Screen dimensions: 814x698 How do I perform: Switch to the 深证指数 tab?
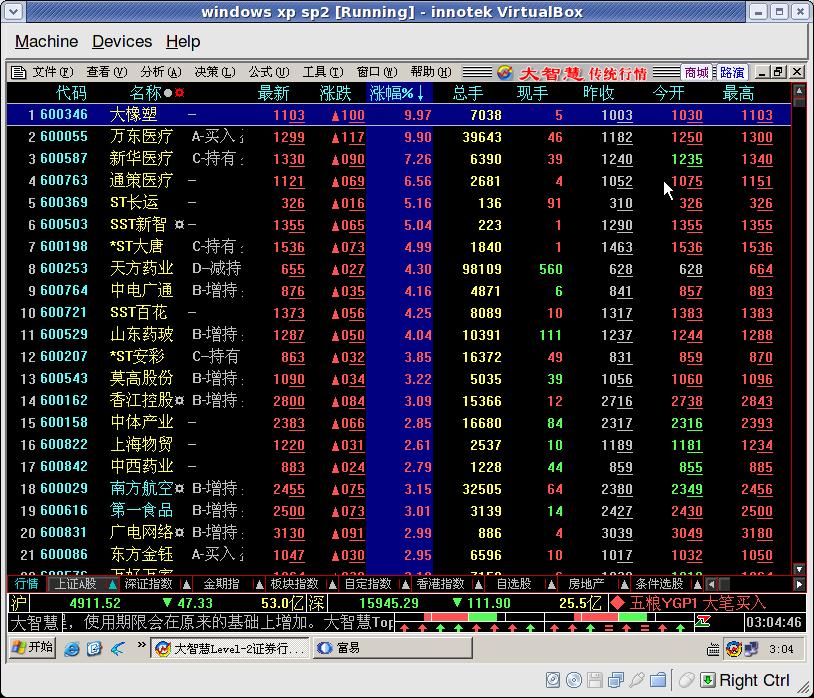pos(148,584)
